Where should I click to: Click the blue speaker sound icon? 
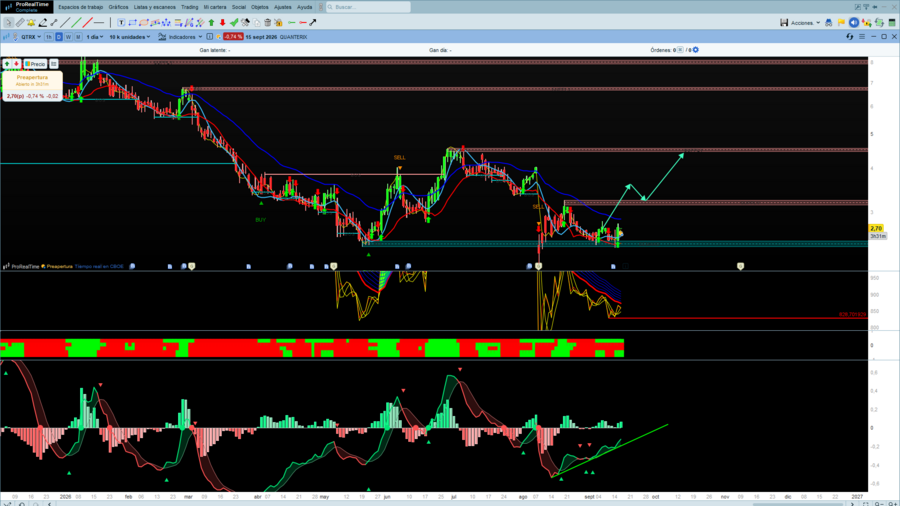pos(854,22)
